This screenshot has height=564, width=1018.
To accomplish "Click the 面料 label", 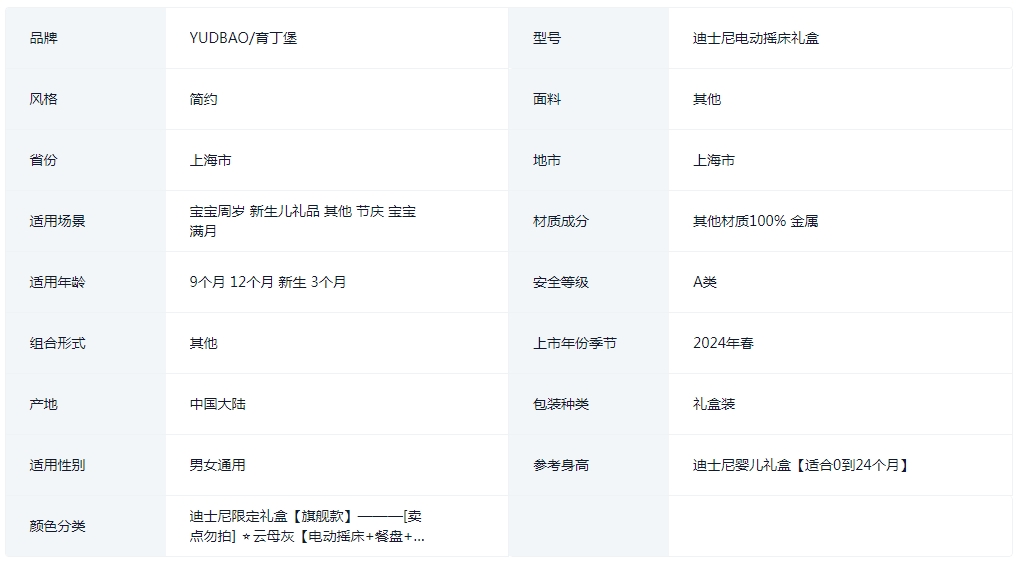I will (547, 99).
